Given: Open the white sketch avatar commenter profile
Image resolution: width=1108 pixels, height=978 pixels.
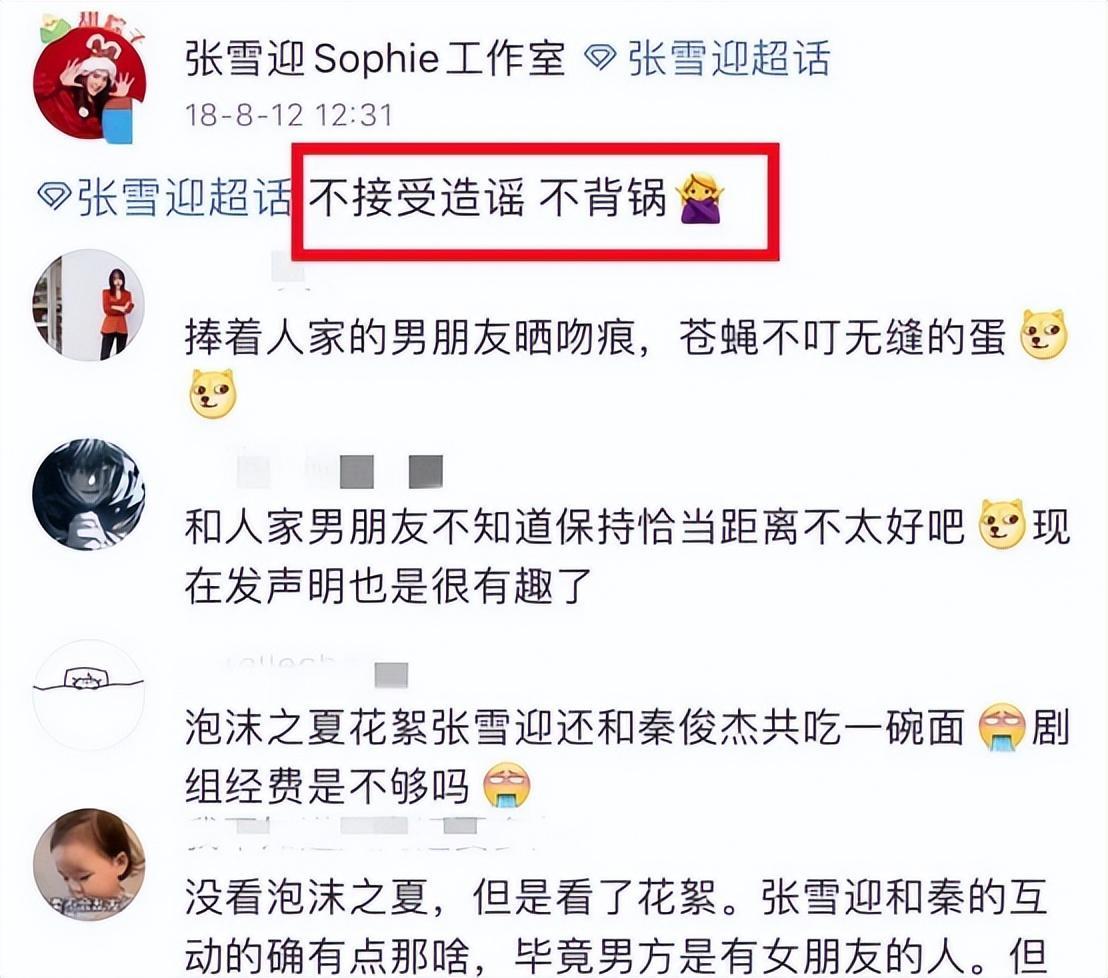Looking at the screenshot, I should [x=89, y=695].
